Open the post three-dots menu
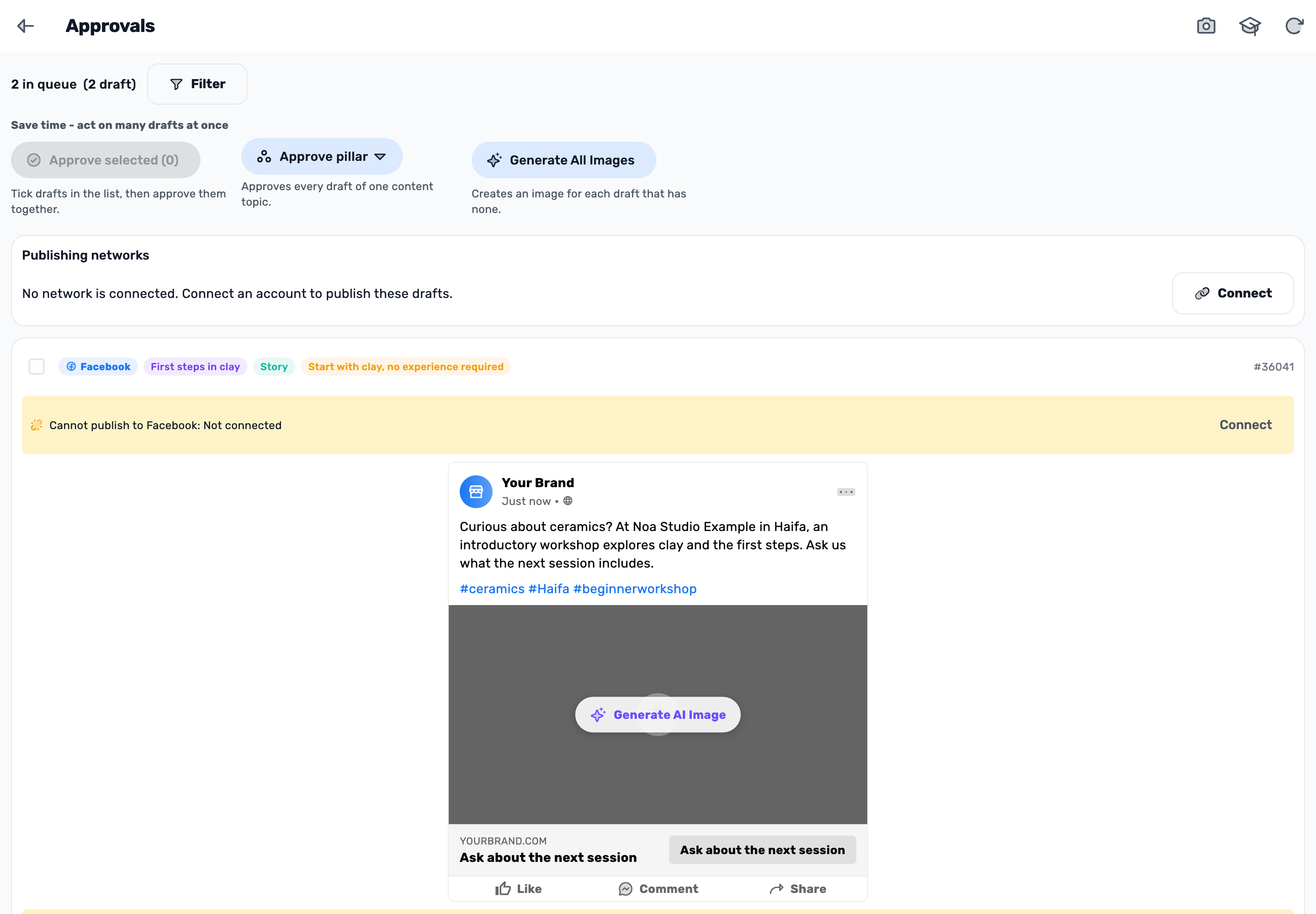 [x=846, y=492]
